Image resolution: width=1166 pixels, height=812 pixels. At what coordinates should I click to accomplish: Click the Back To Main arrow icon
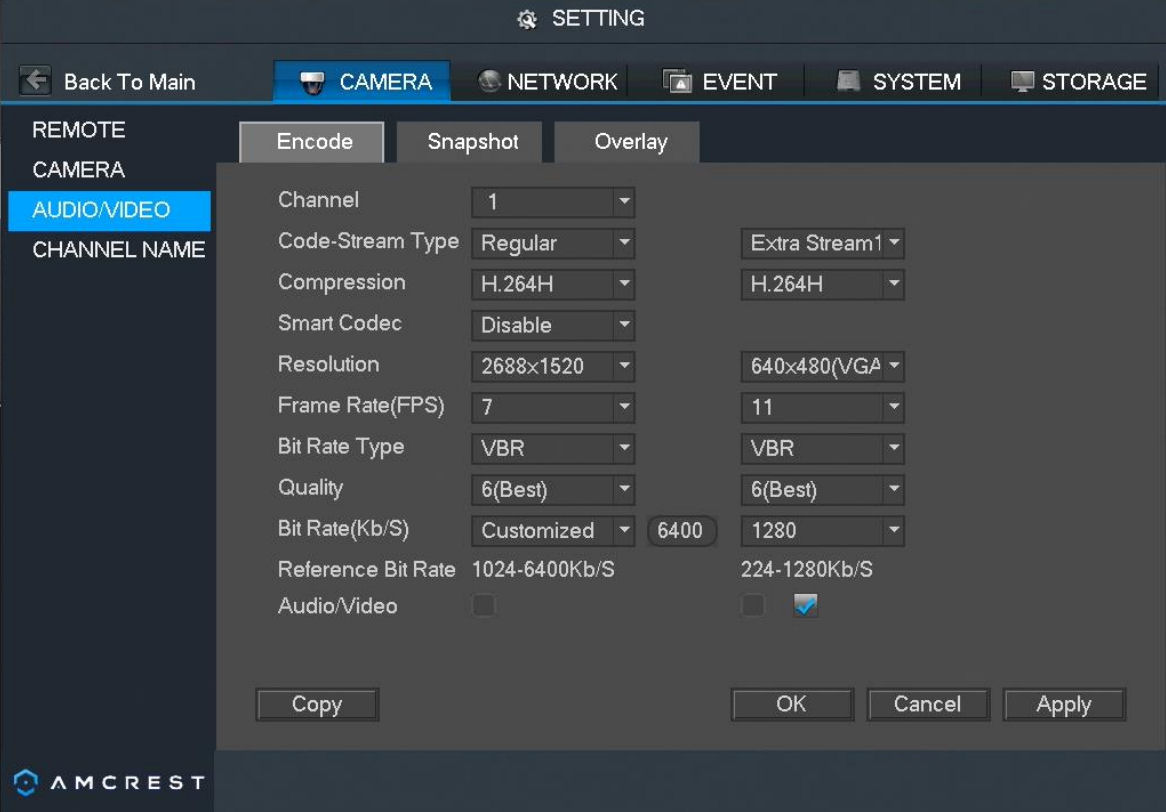coord(35,80)
